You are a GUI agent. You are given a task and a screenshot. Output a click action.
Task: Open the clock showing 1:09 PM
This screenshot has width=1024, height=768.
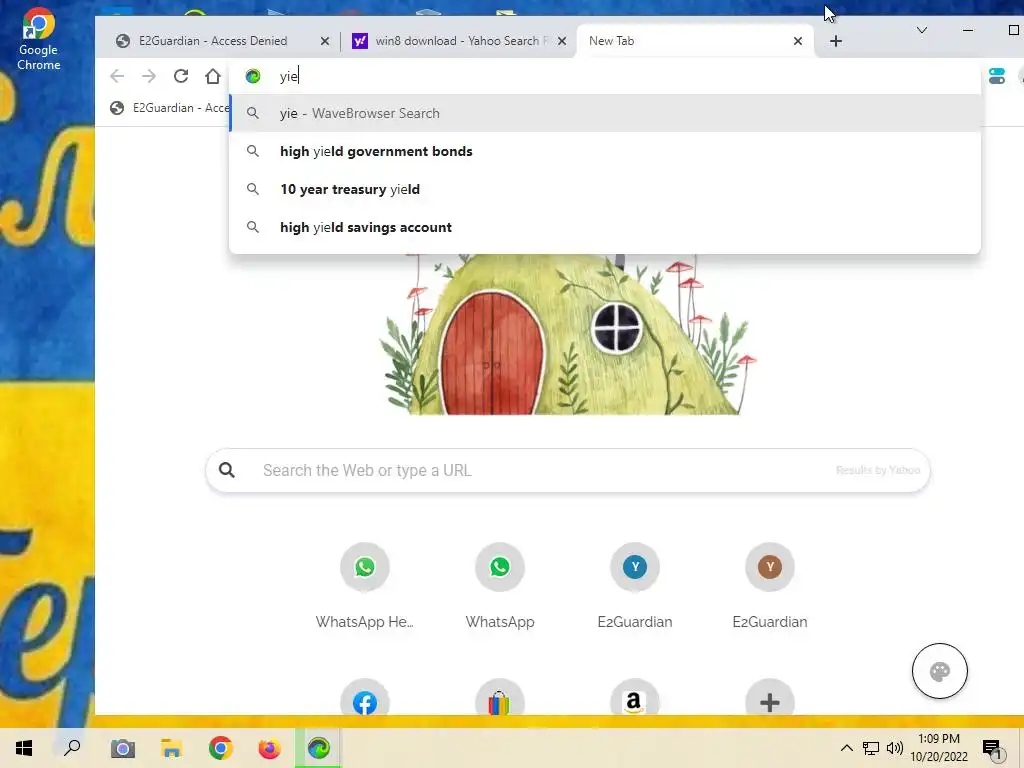939,748
